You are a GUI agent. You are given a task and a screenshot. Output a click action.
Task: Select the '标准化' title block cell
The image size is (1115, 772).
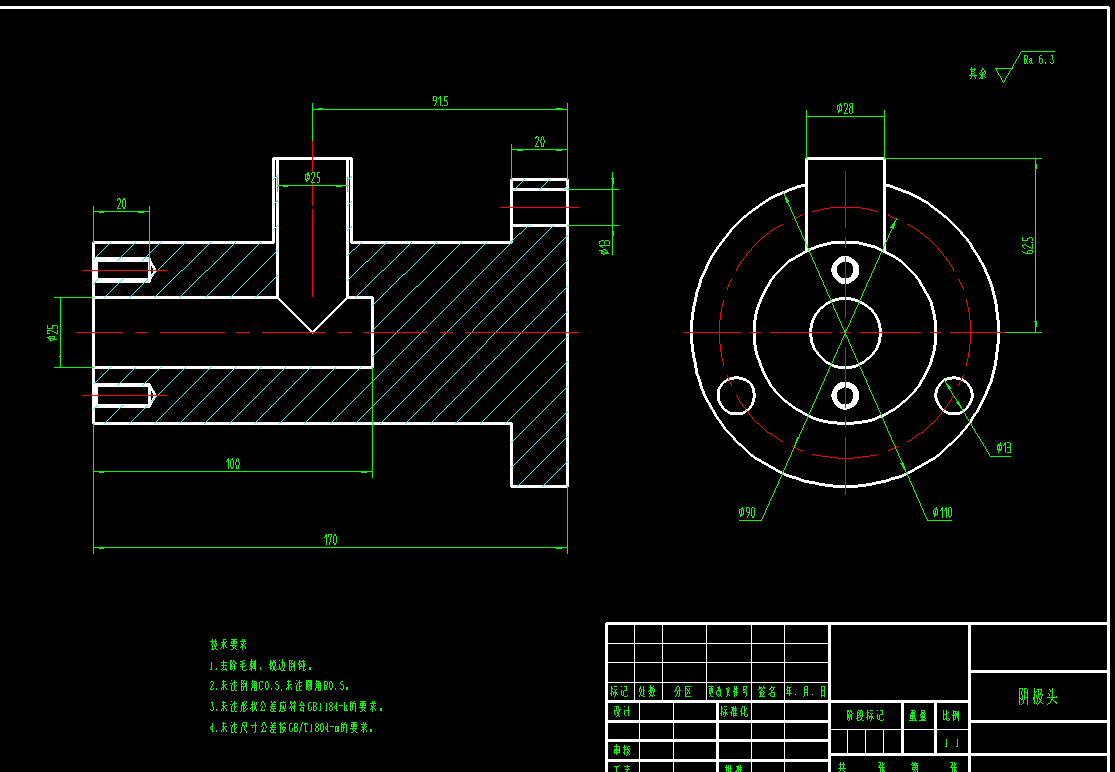[734, 712]
